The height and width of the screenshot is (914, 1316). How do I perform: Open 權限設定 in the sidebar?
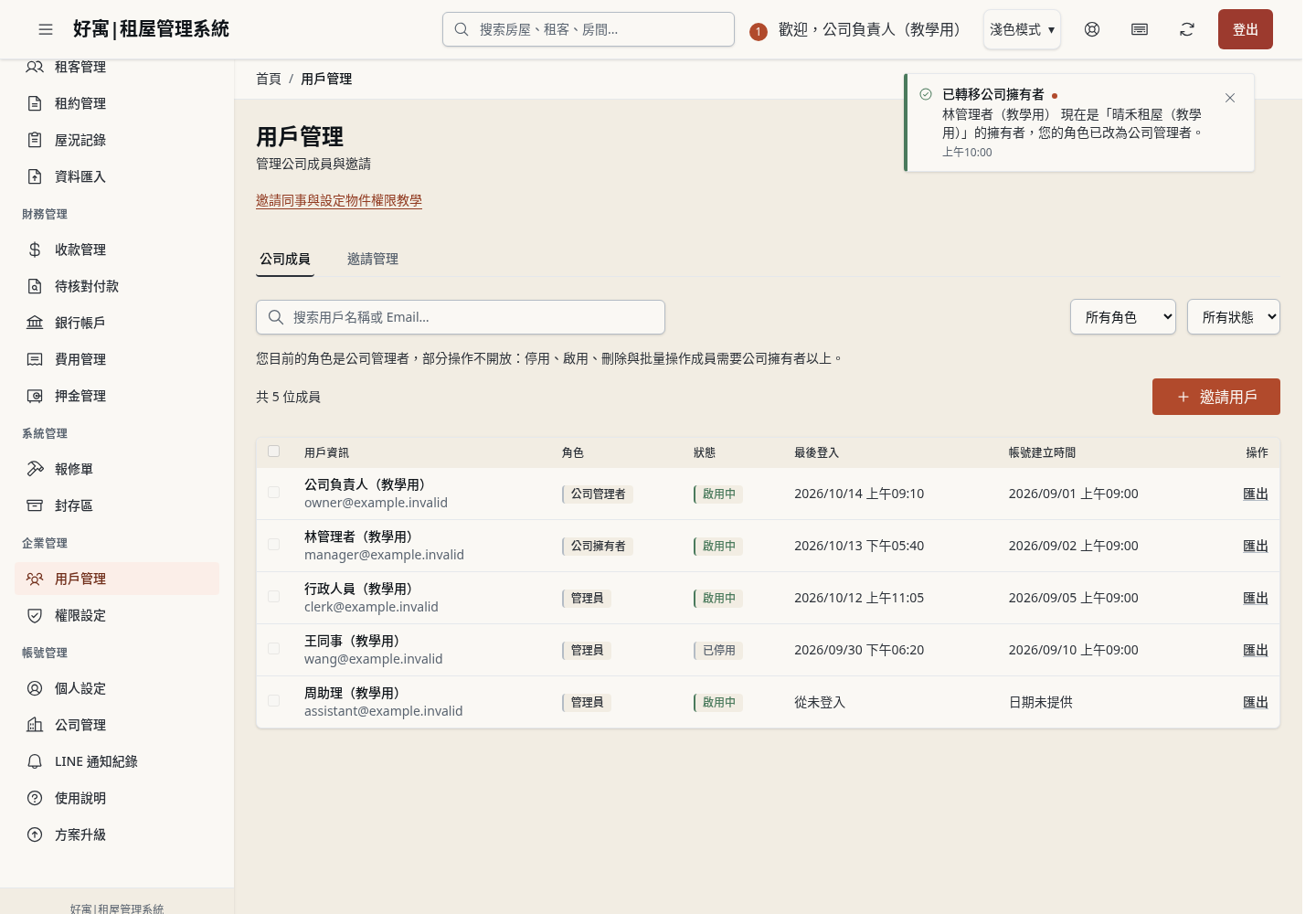point(117,615)
